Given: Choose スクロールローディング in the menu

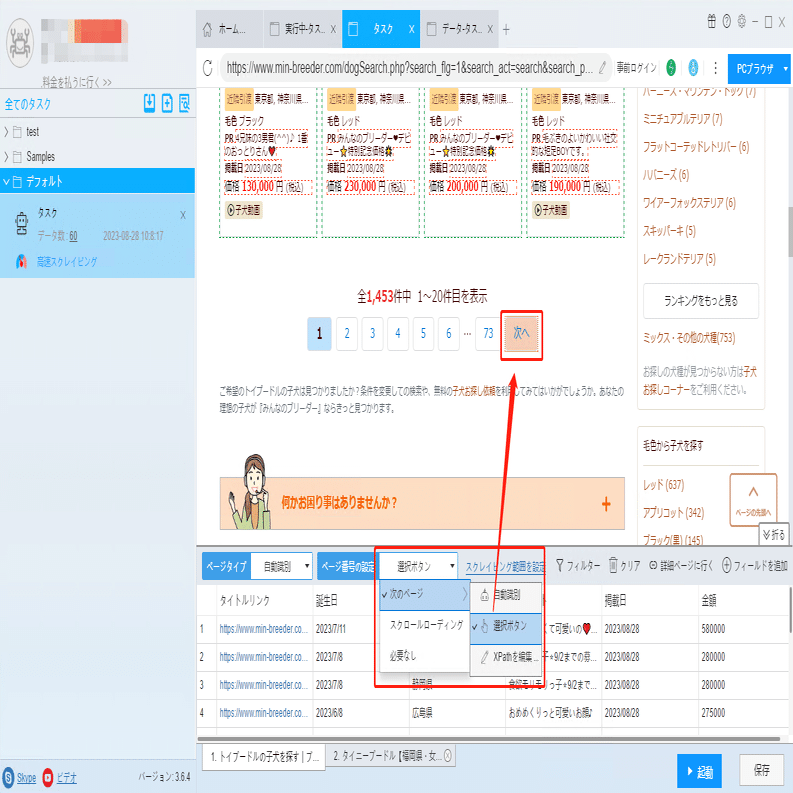Looking at the screenshot, I should click(424, 625).
